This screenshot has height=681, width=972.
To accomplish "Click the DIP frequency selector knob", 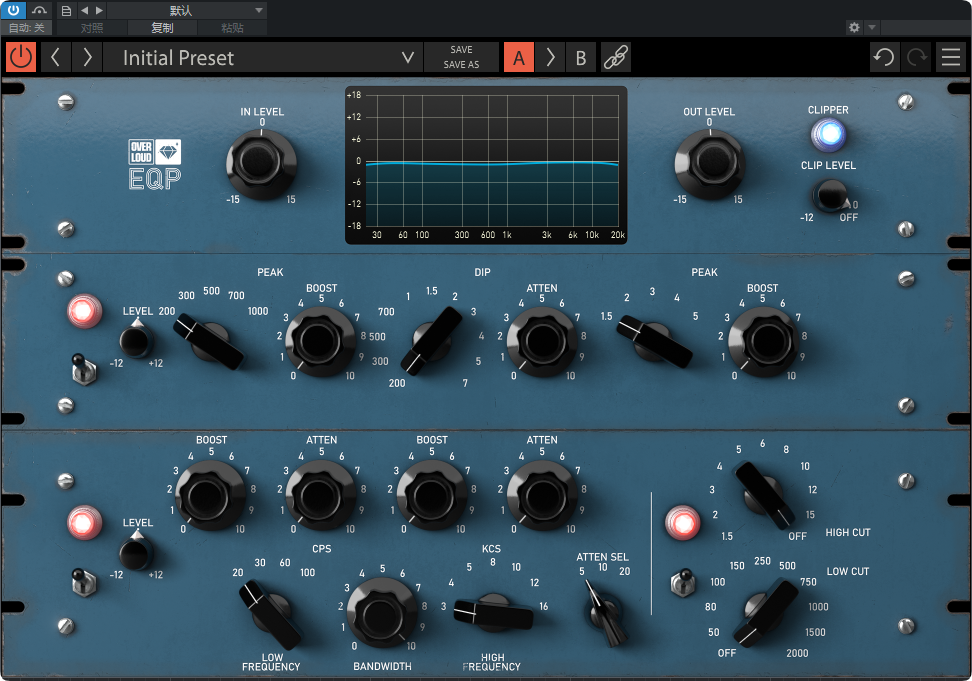I will 431,341.
